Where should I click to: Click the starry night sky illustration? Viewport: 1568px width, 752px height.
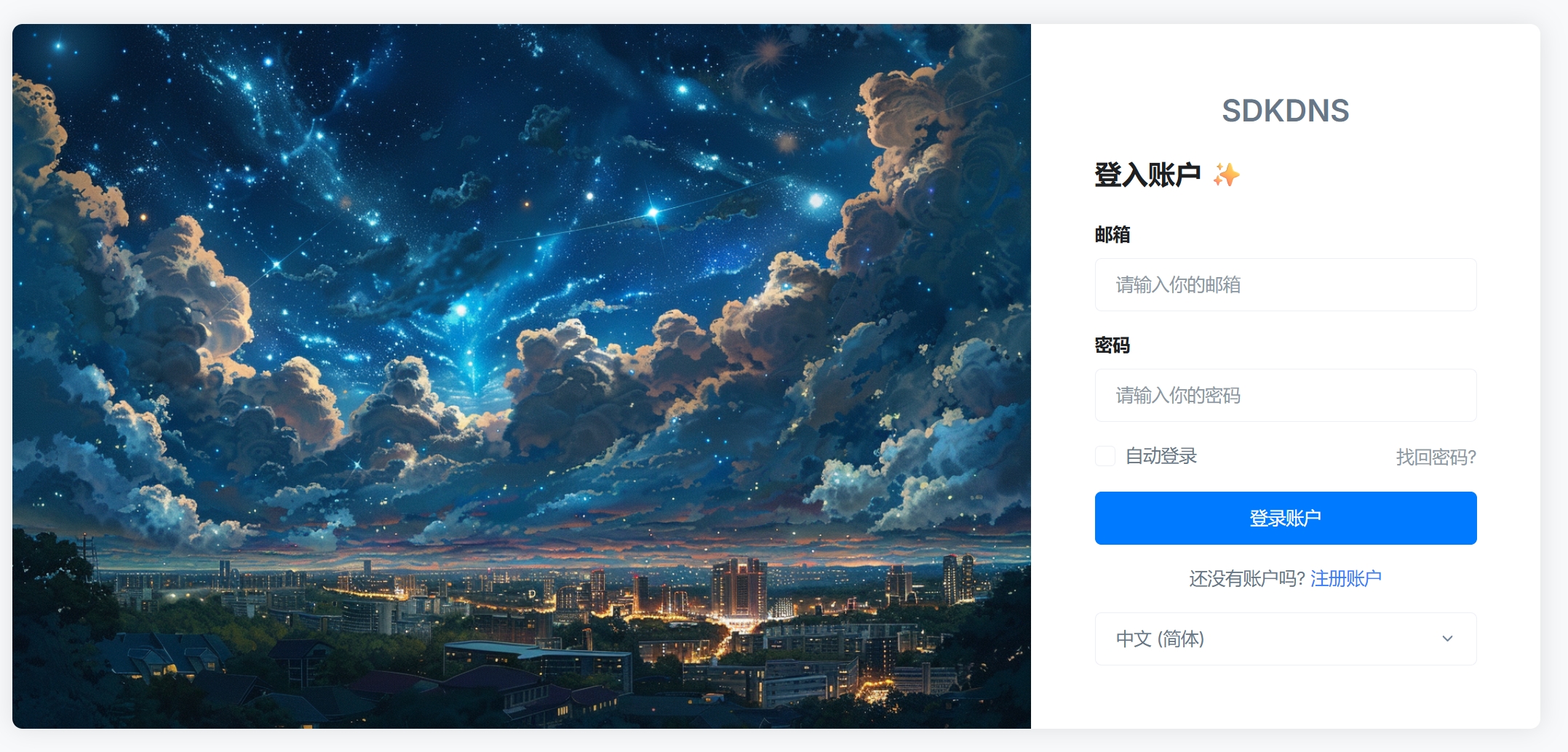point(473,182)
